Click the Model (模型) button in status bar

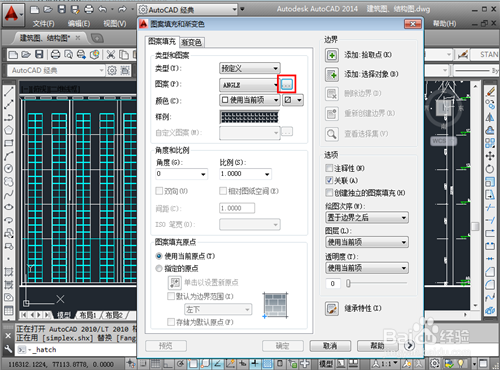(x=326, y=364)
